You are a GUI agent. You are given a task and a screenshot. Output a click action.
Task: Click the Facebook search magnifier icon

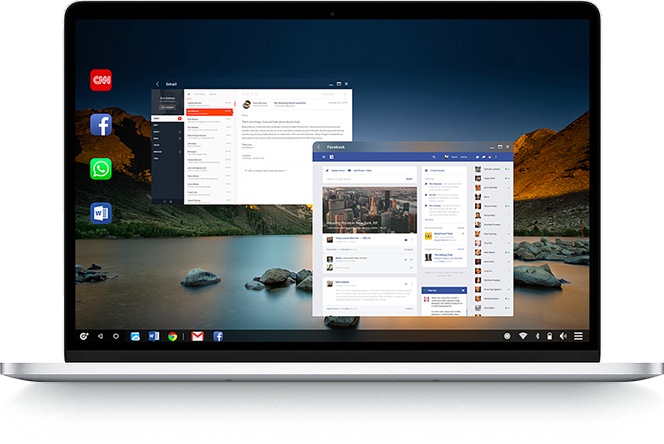coord(434,157)
